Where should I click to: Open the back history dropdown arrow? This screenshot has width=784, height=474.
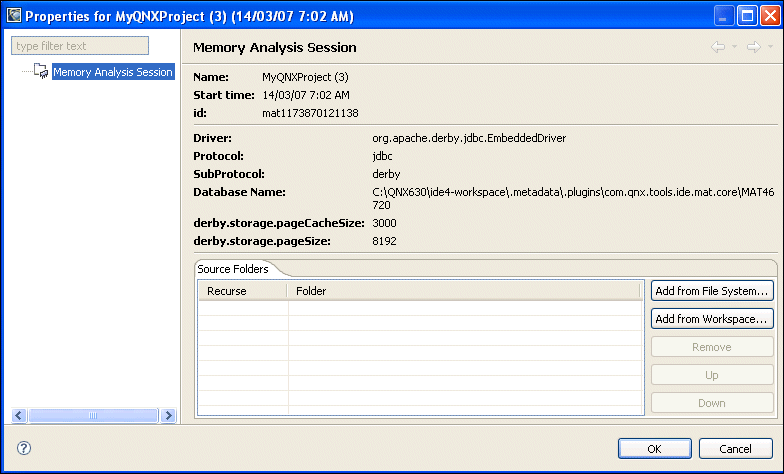(x=735, y=48)
